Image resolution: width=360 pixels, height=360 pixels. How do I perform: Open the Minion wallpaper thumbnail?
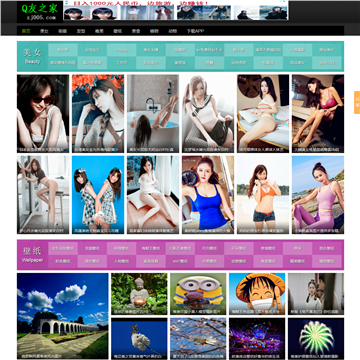click(198, 294)
